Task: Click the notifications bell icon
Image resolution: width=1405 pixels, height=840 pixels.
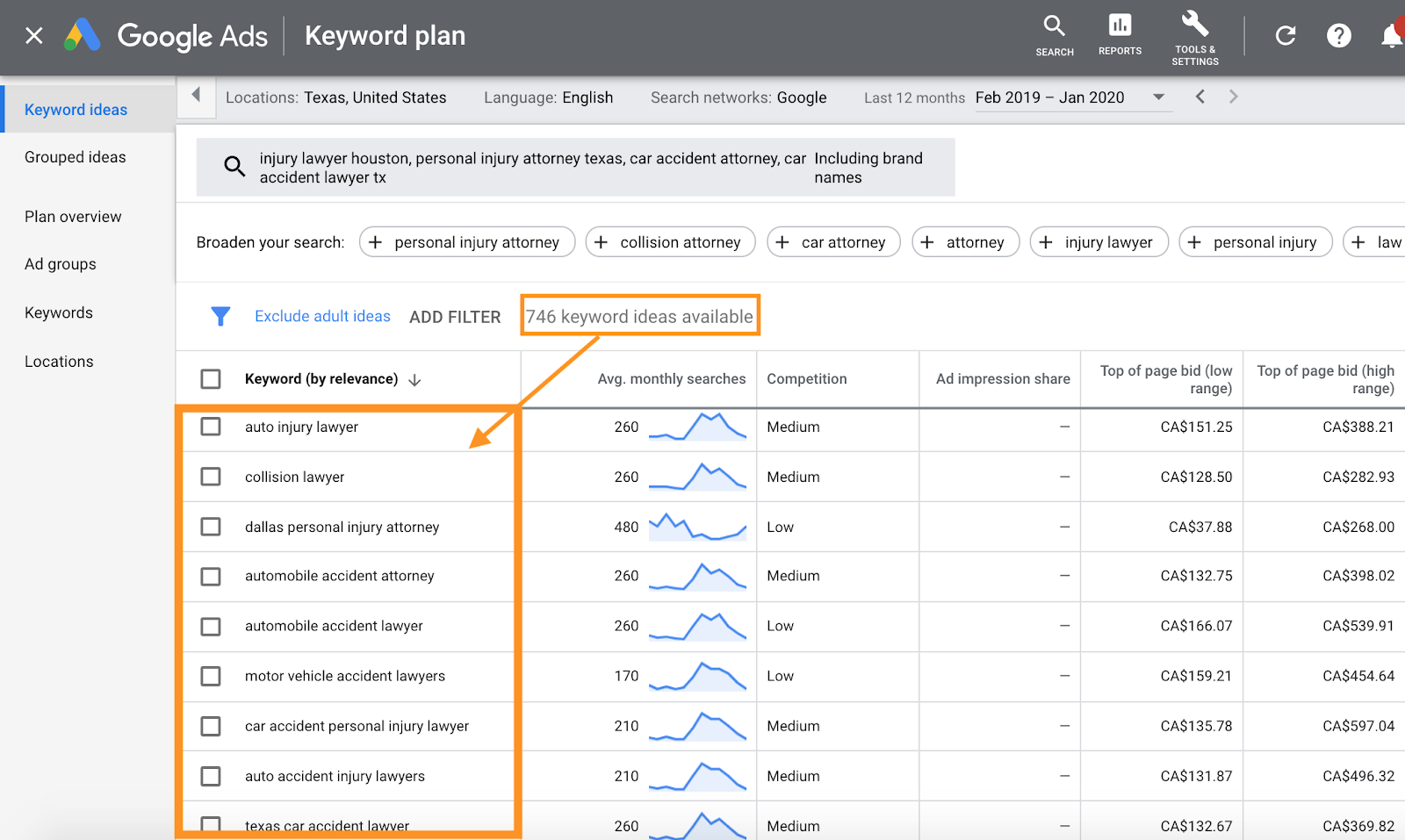Action: [1392, 36]
